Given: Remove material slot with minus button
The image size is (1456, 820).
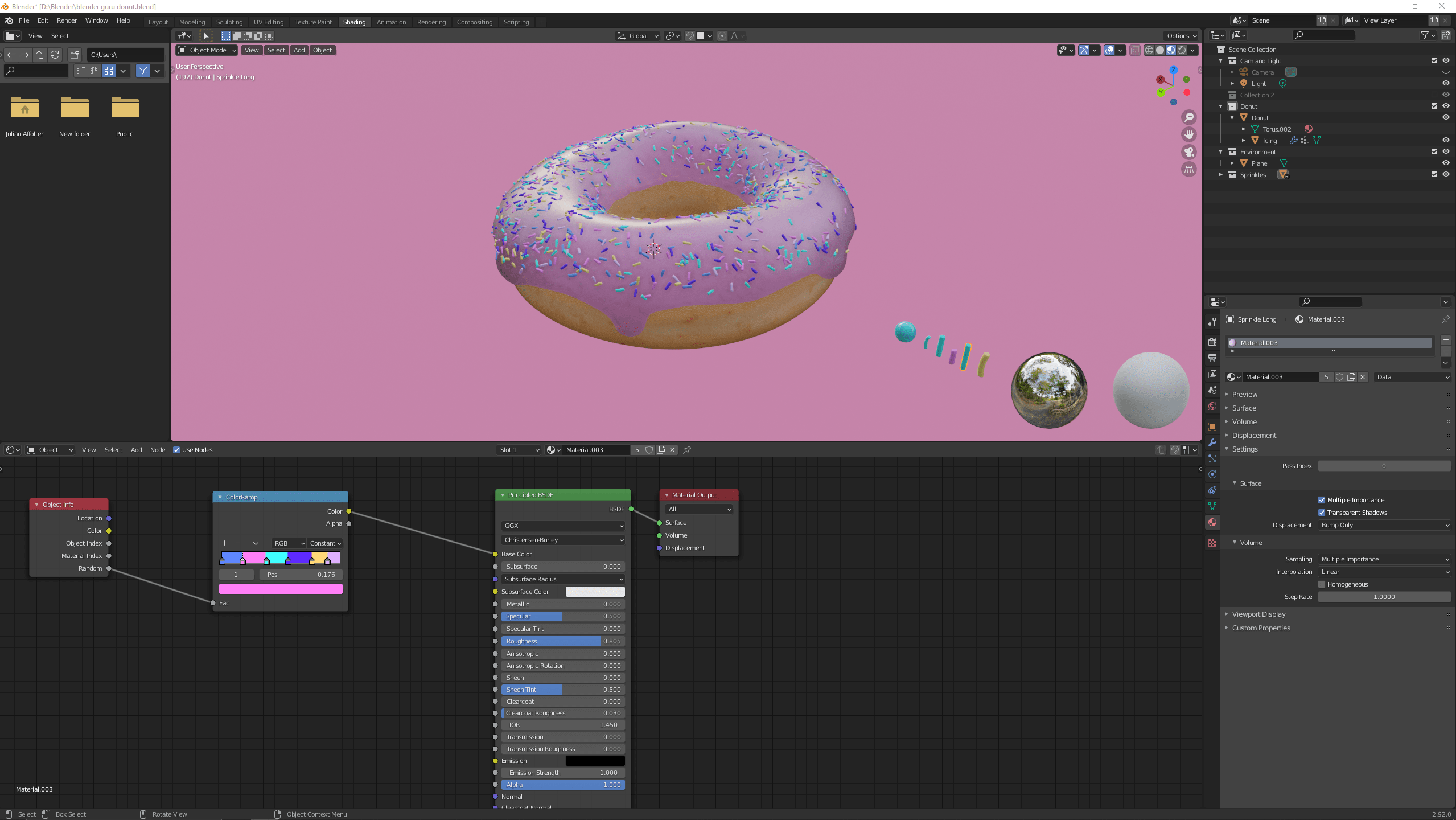Looking at the screenshot, I should [1446, 351].
